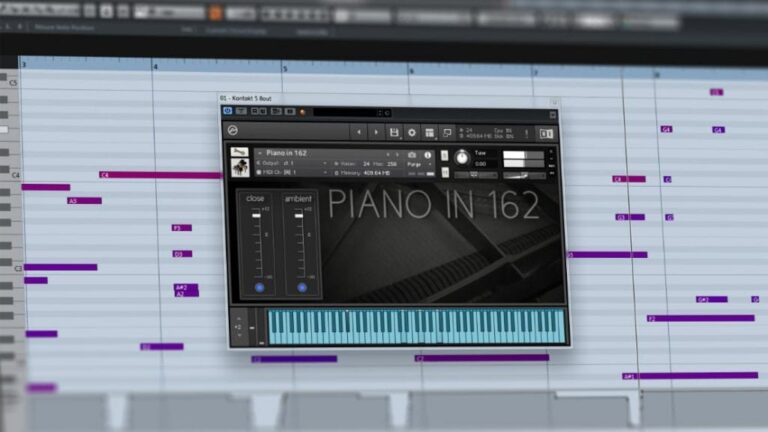Image resolution: width=768 pixels, height=432 pixels.
Task: Go to next preset with right arrow
Action: pyautogui.click(x=376, y=132)
